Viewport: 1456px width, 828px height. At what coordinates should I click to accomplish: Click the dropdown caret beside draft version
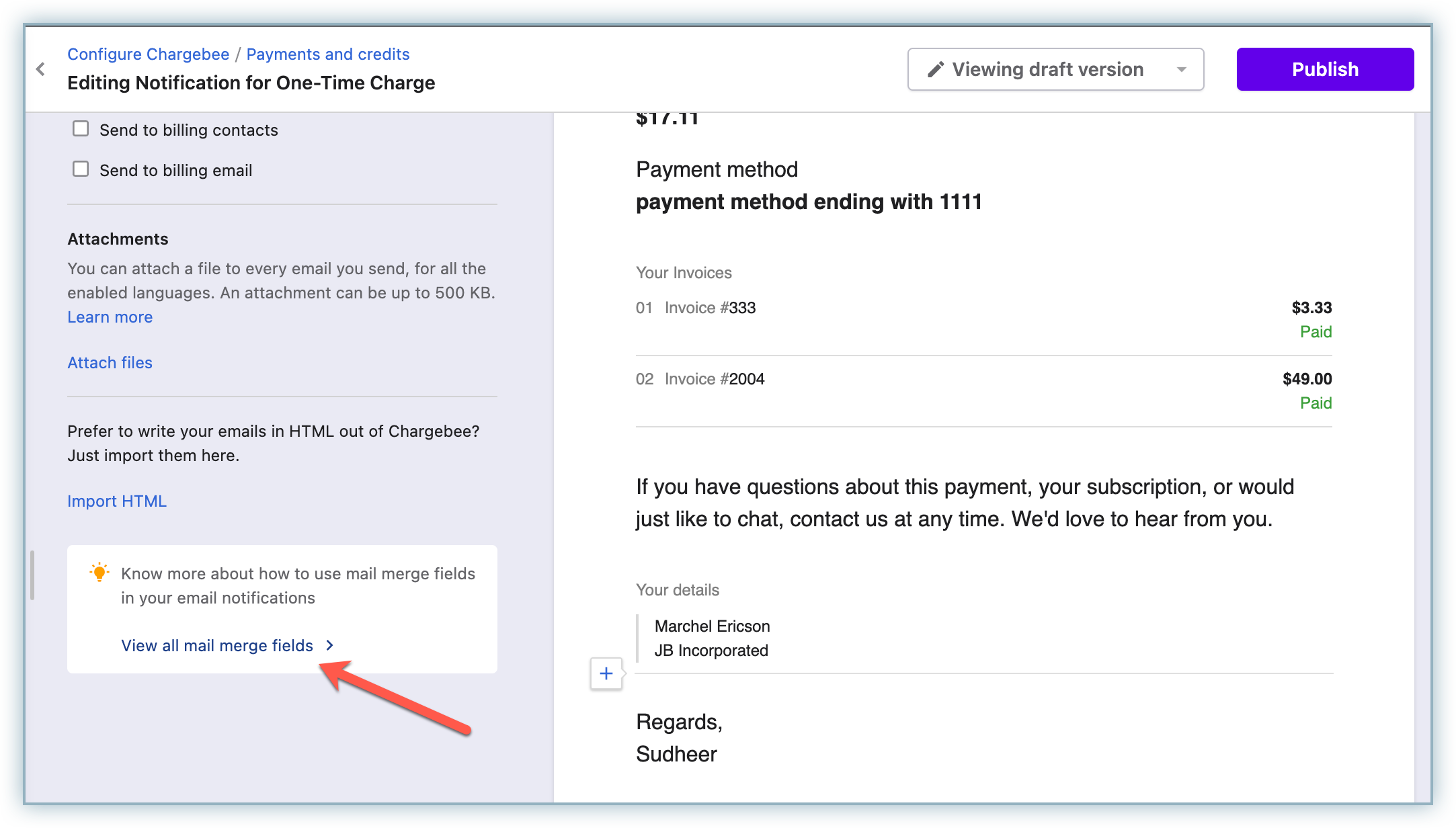[1181, 69]
